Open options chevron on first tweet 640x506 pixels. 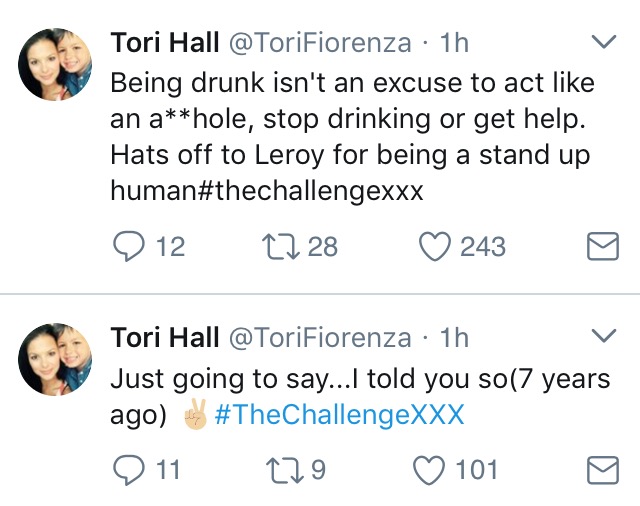604,41
